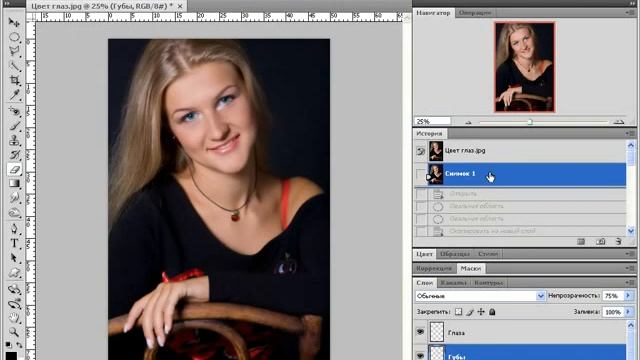
Task: Close the Цвет глаз.jpg document tab
Action: click(x=180, y=6)
